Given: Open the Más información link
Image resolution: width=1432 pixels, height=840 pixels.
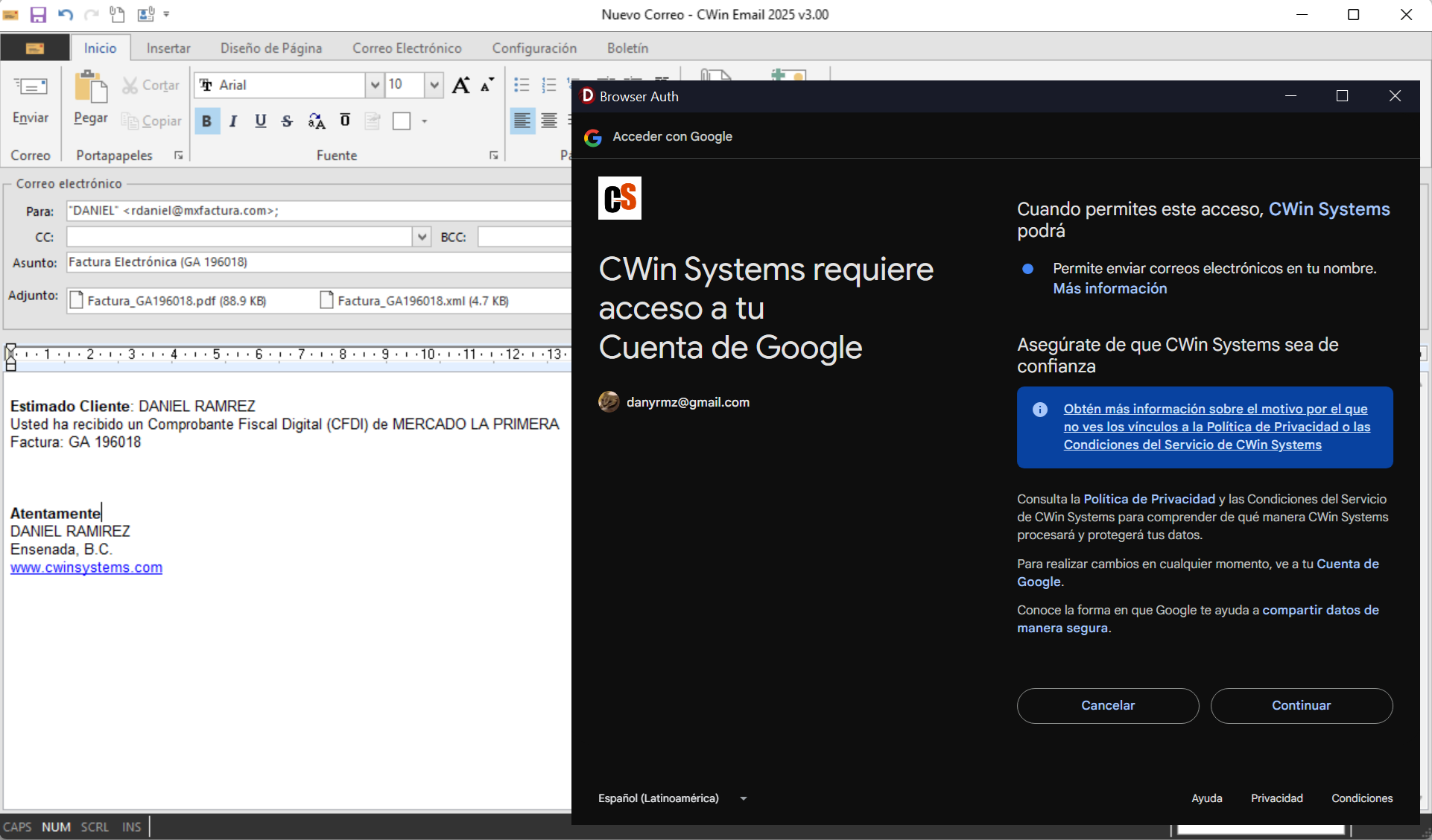Looking at the screenshot, I should [x=1110, y=288].
